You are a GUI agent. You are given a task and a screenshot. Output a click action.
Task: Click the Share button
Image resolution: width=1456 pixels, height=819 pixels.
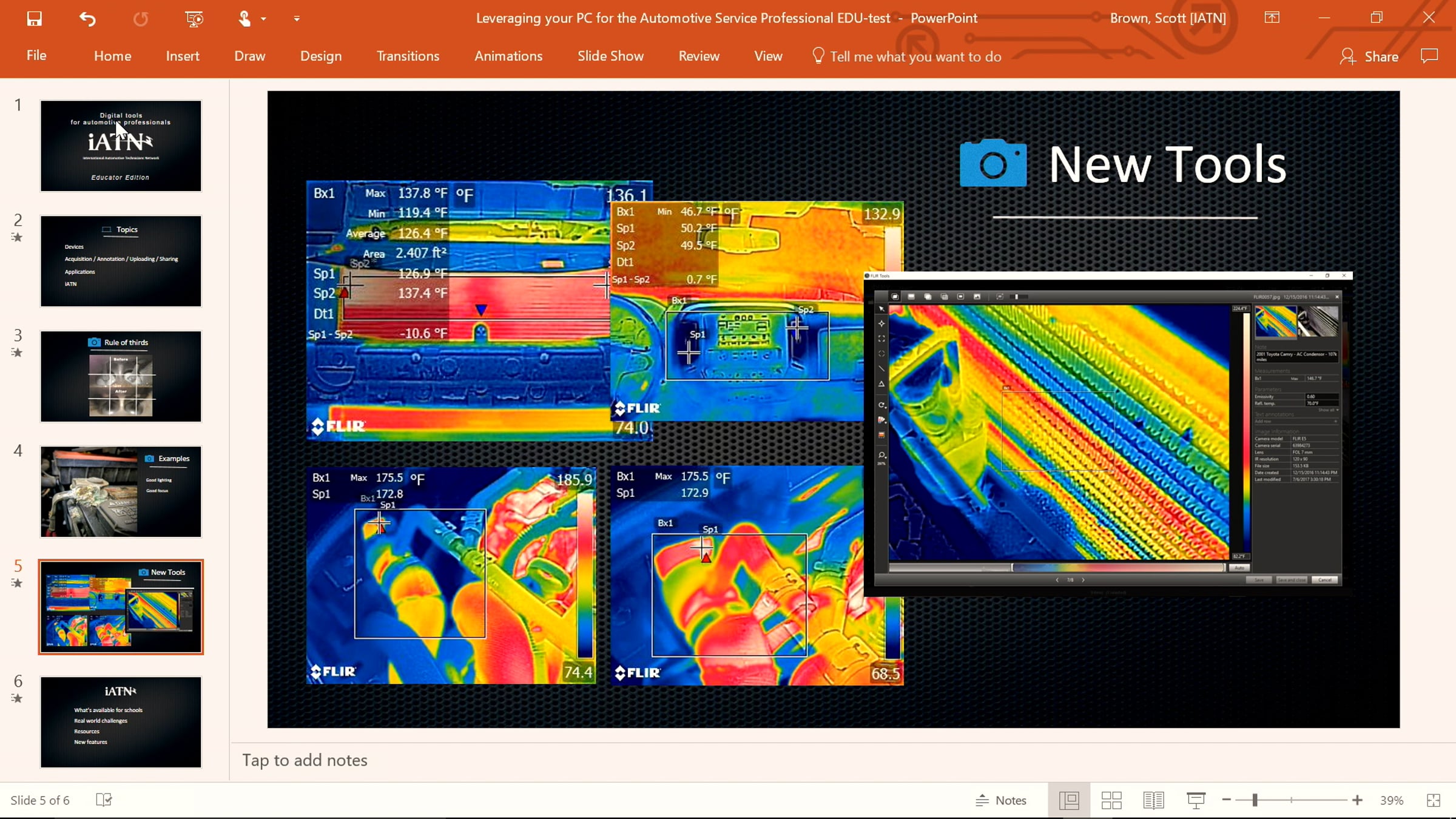[x=1369, y=56]
